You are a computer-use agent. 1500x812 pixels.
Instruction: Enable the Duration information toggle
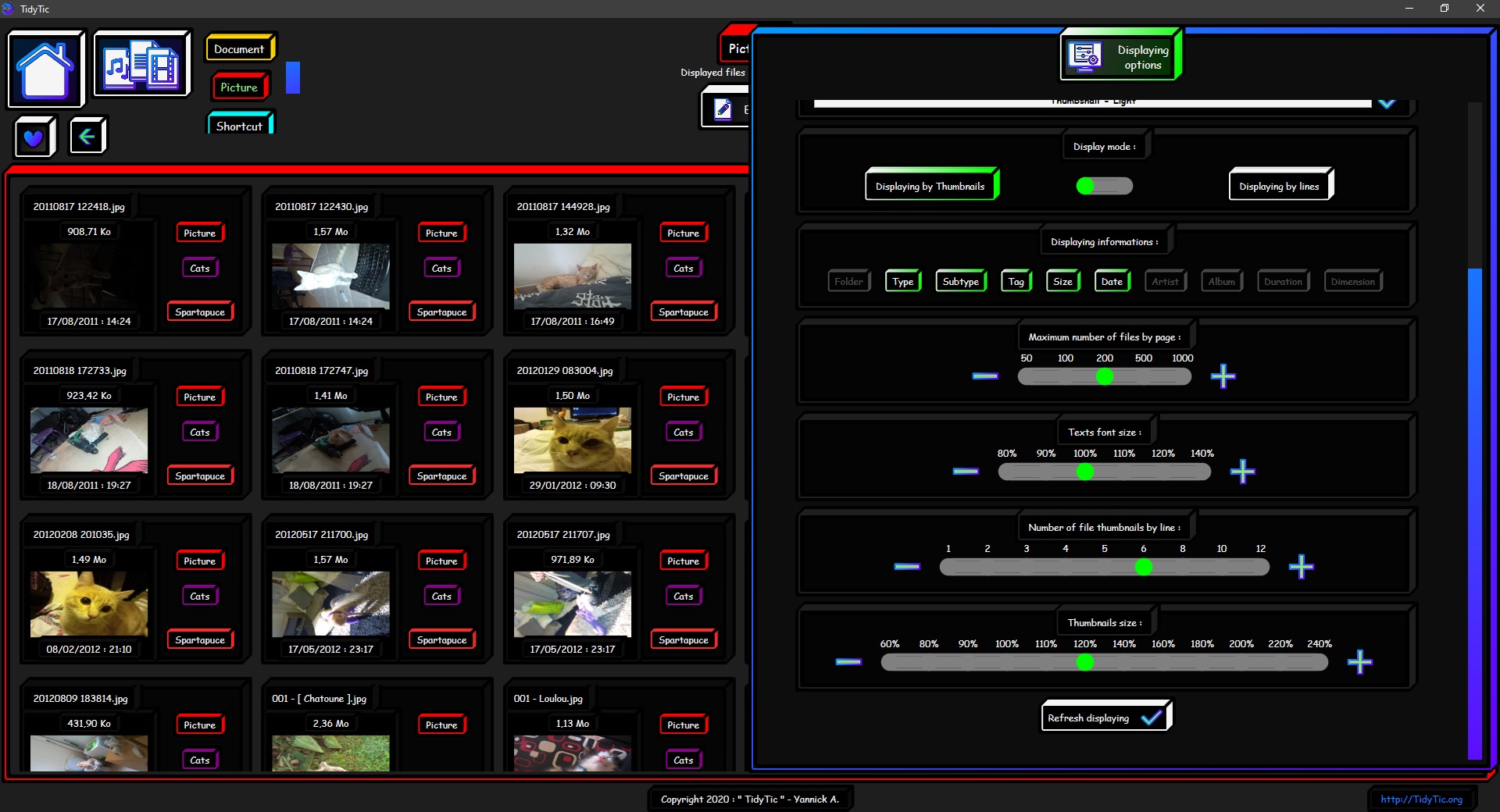(1283, 282)
